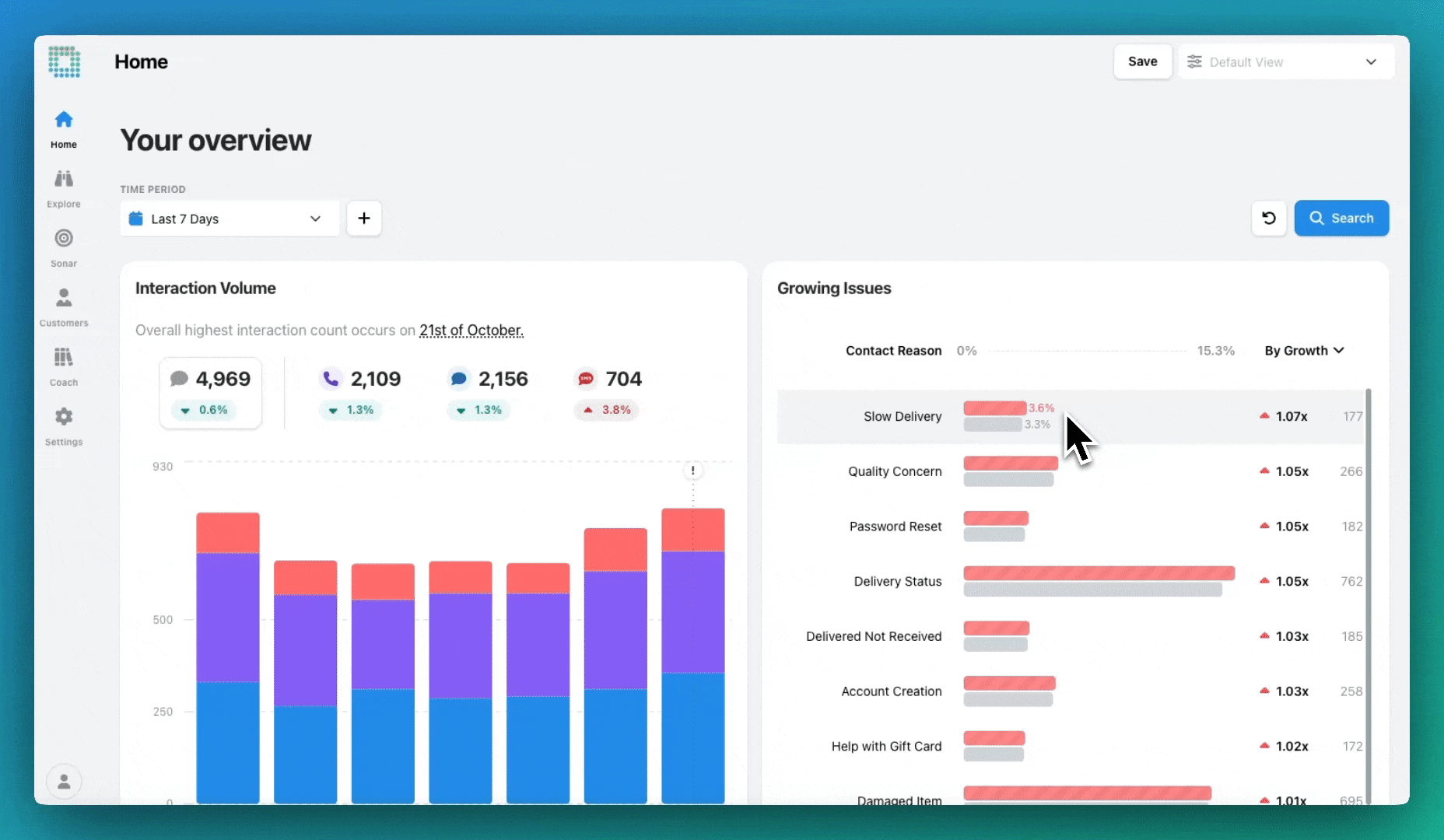Viewport: 1444px width, 840px height.
Task: Open the Default View dropdown
Action: coord(1285,62)
